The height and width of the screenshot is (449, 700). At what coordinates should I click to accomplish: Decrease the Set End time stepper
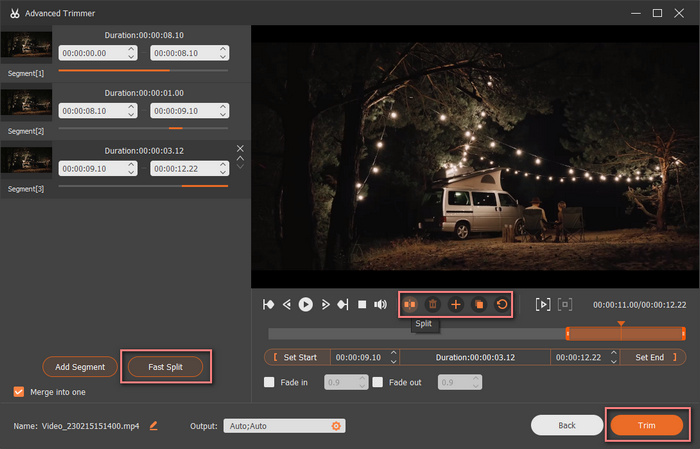pos(614,361)
